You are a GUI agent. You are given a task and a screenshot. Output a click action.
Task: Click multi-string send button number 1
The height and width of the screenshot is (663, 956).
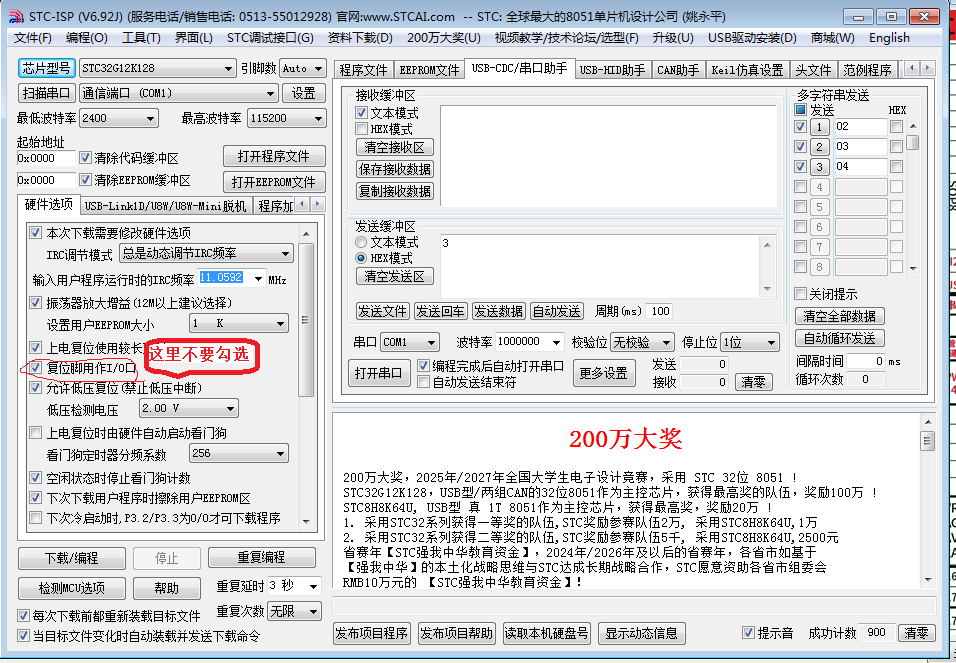[x=819, y=127]
